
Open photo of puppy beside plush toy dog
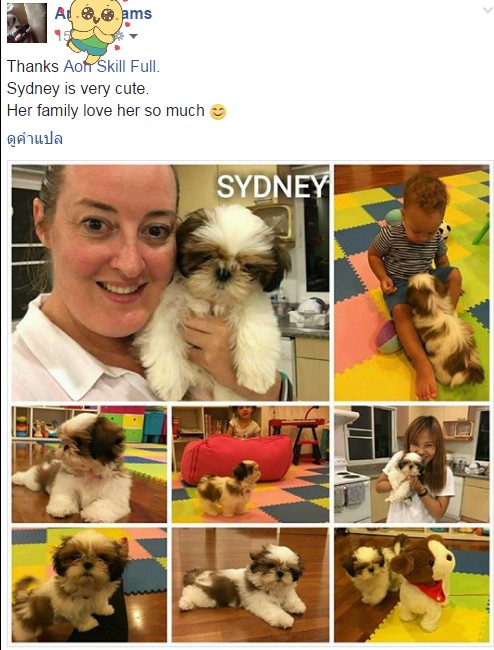[x=412, y=585]
